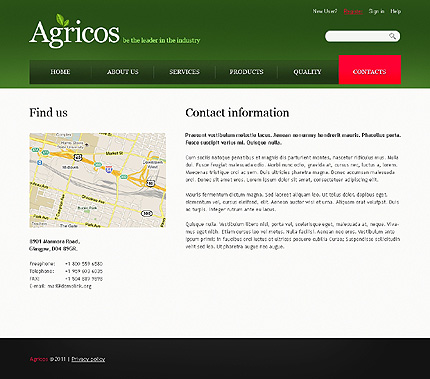Click the tagline be the leader in the industry

coord(161,40)
